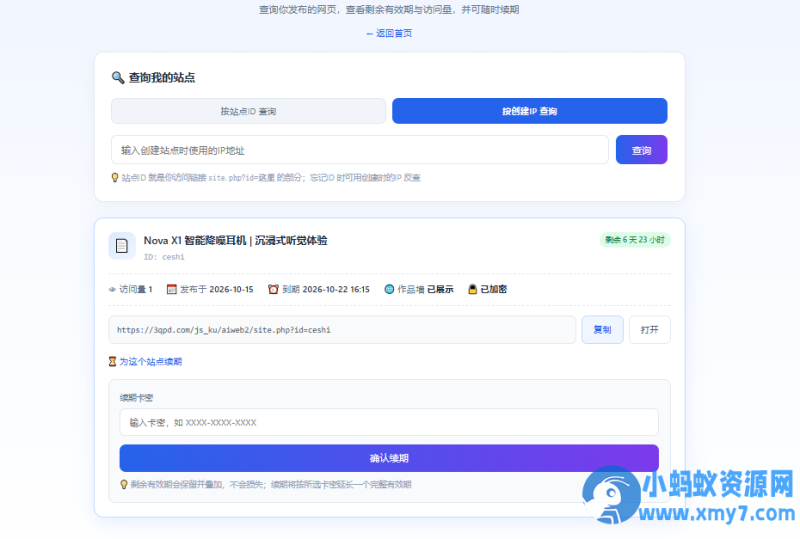Click the site URL text field

[x=342, y=330]
